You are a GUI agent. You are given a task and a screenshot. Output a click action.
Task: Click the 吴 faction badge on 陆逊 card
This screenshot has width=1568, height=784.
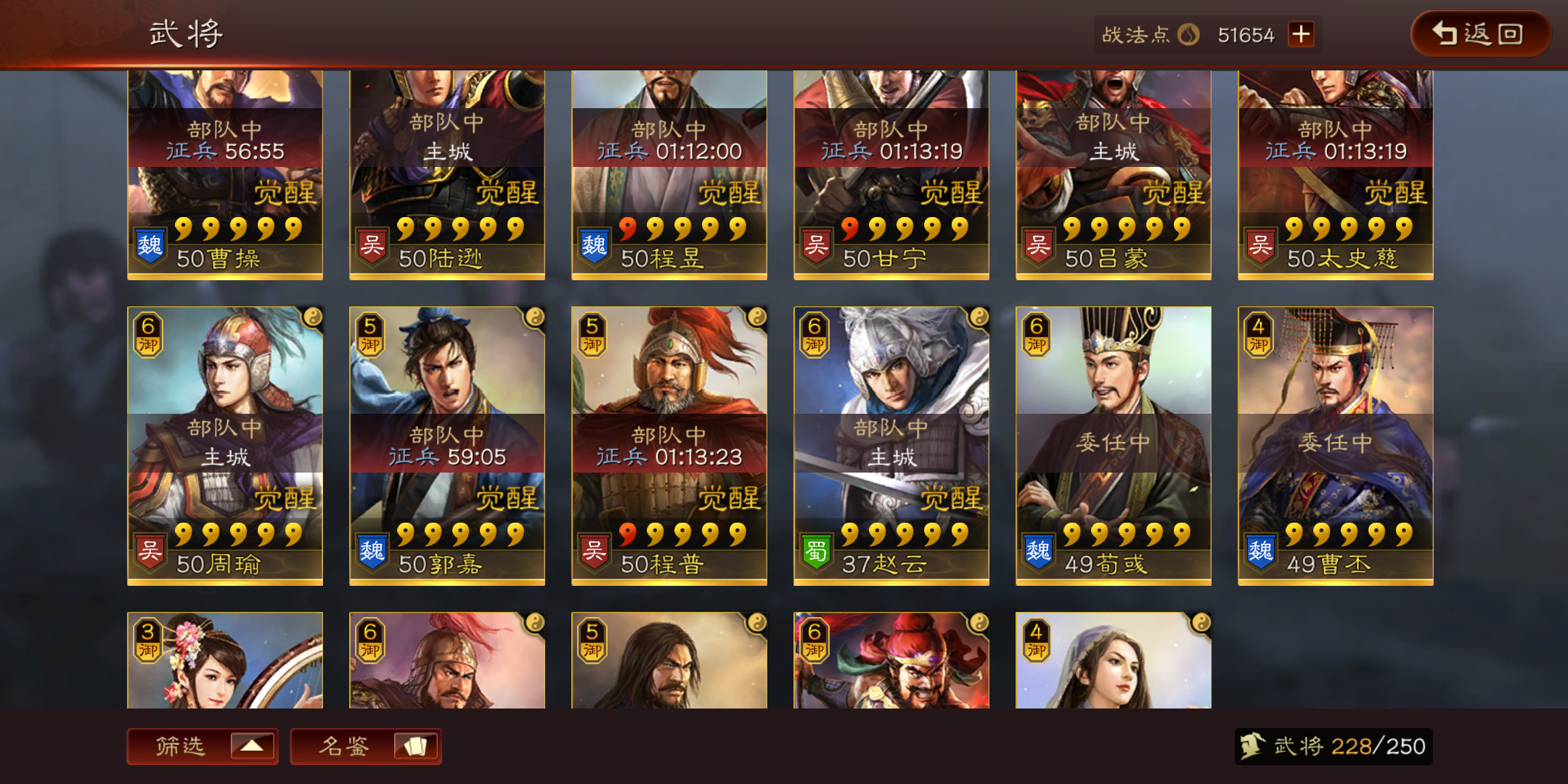372,246
